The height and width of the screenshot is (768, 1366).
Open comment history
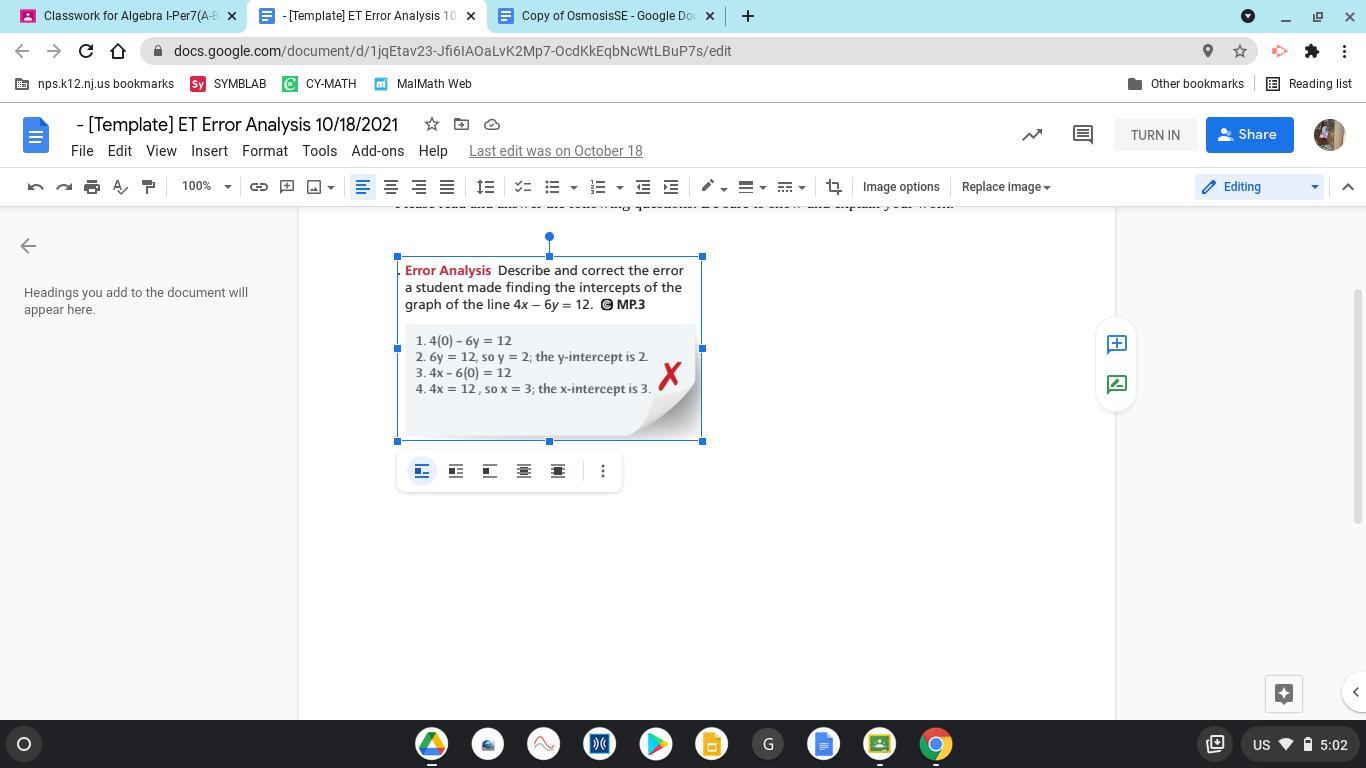pos(1082,134)
